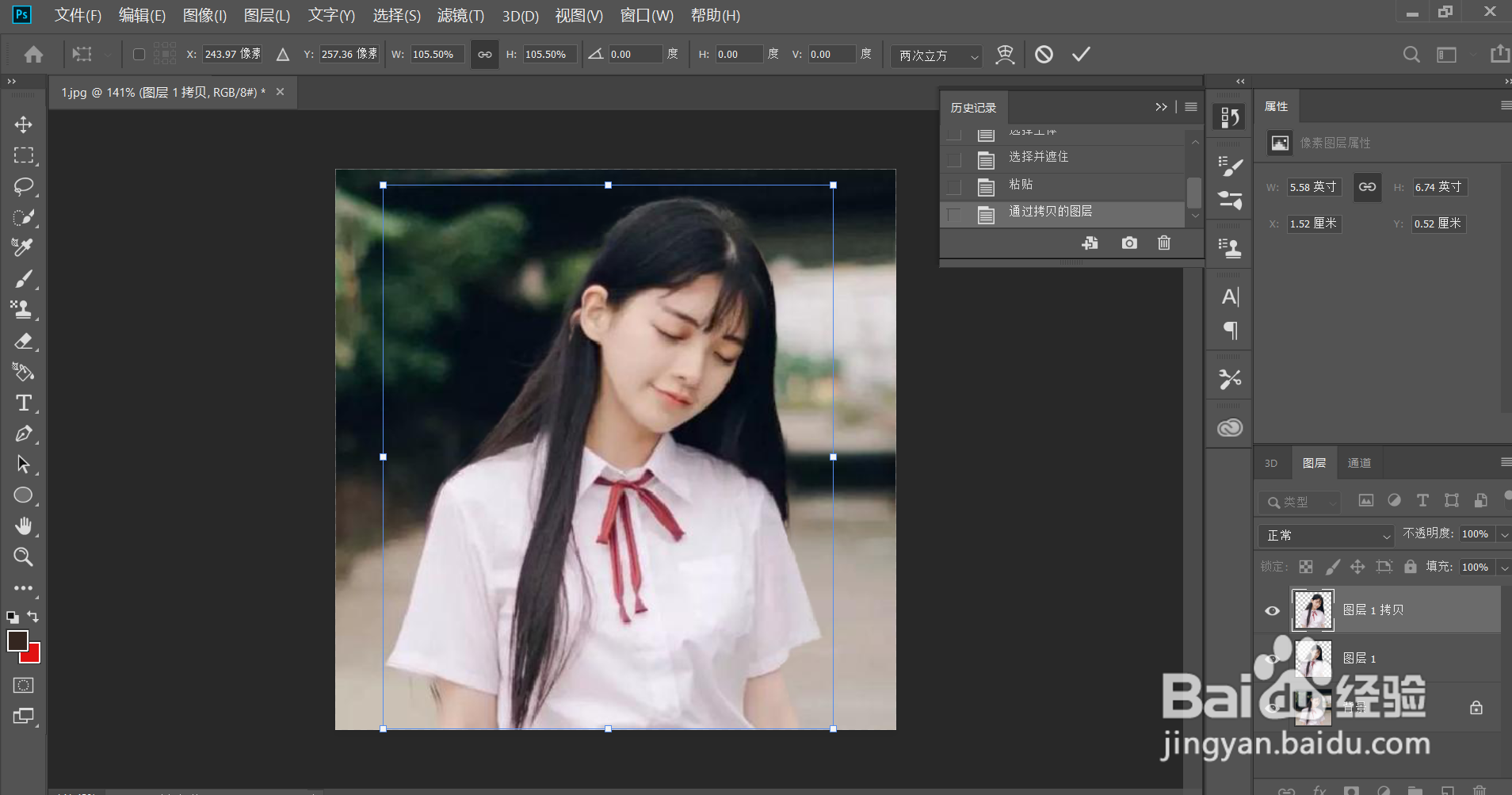The width and height of the screenshot is (1512, 795).
Task: Set history brush source for 通过拷贝的图层
Action: (x=954, y=214)
